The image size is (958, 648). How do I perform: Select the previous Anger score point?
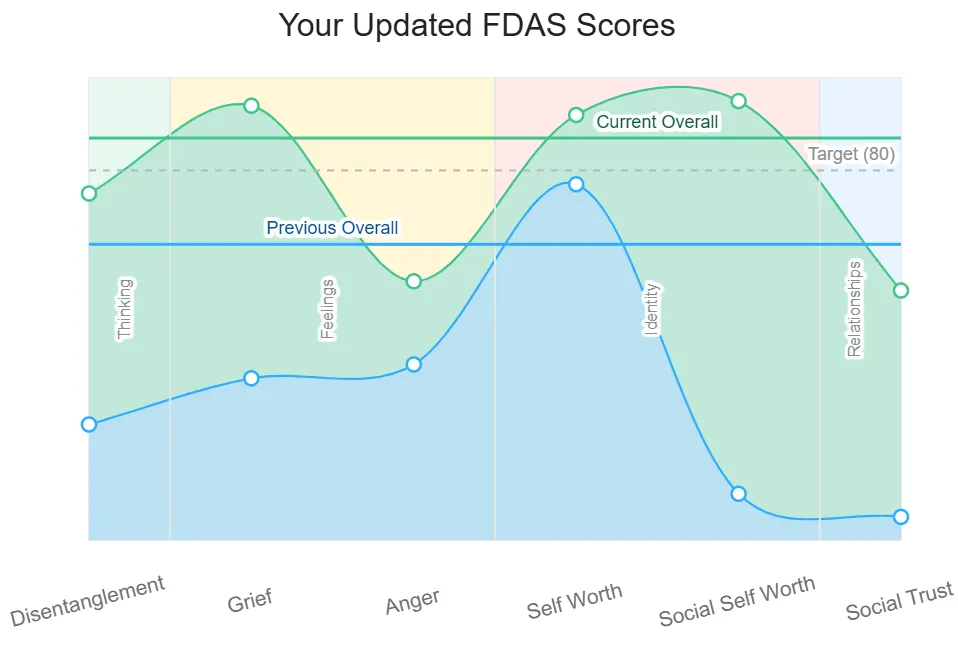(414, 364)
